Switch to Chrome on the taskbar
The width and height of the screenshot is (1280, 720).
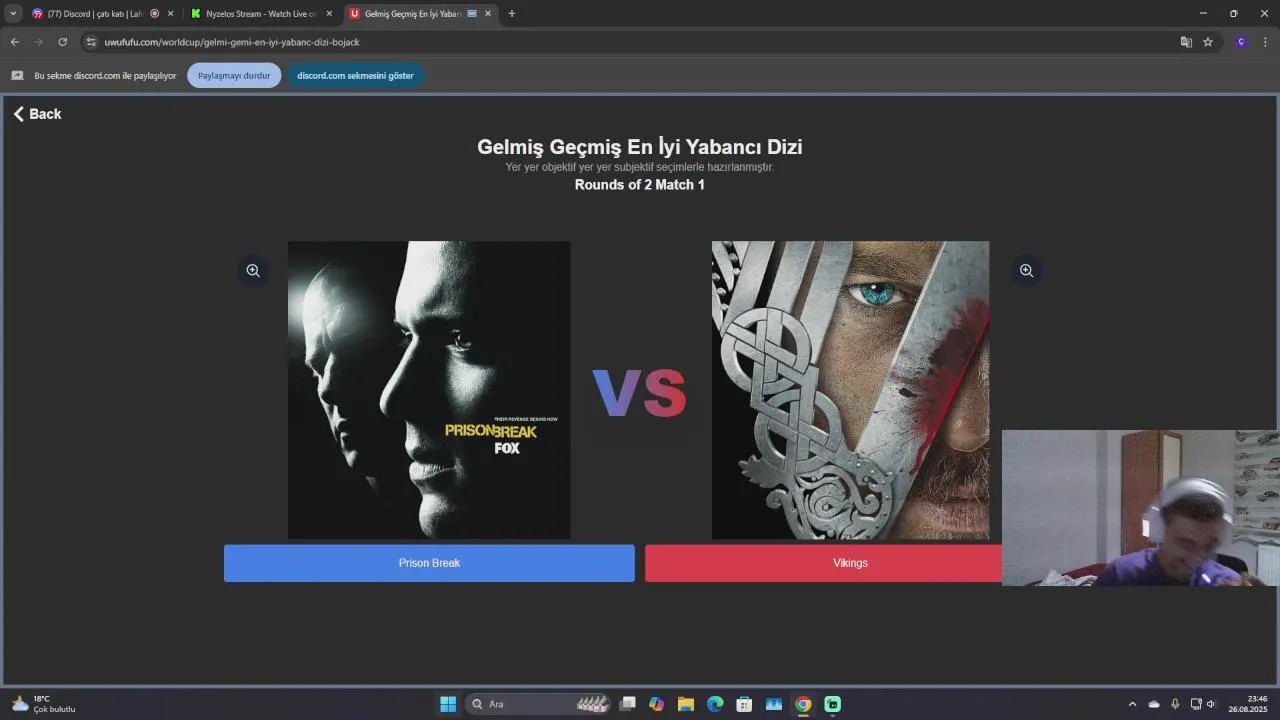pyautogui.click(x=803, y=704)
